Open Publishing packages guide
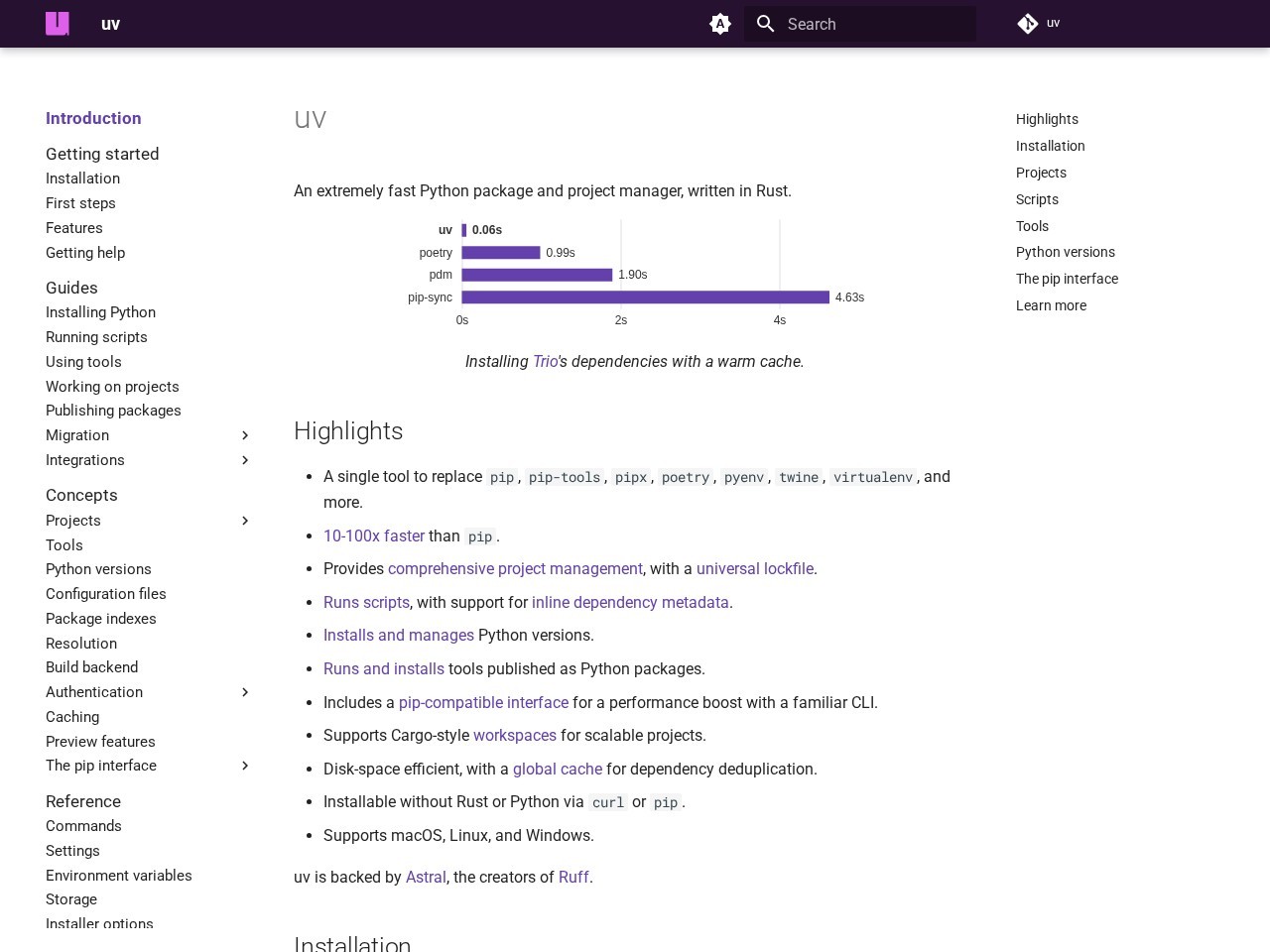 click(x=113, y=411)
